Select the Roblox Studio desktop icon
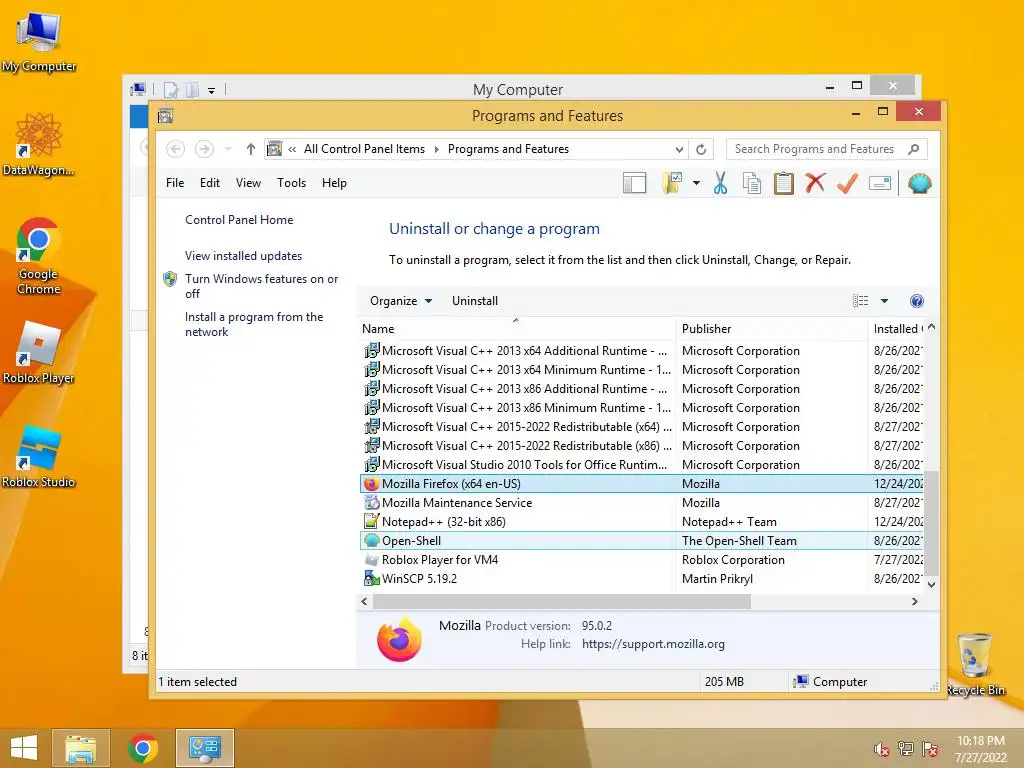 pos(39,456)
